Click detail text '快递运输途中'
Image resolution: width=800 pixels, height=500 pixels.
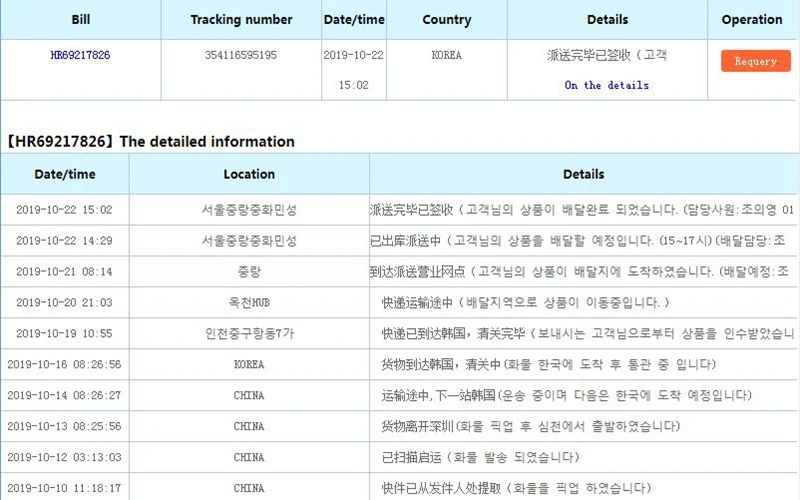pos(417,303)
